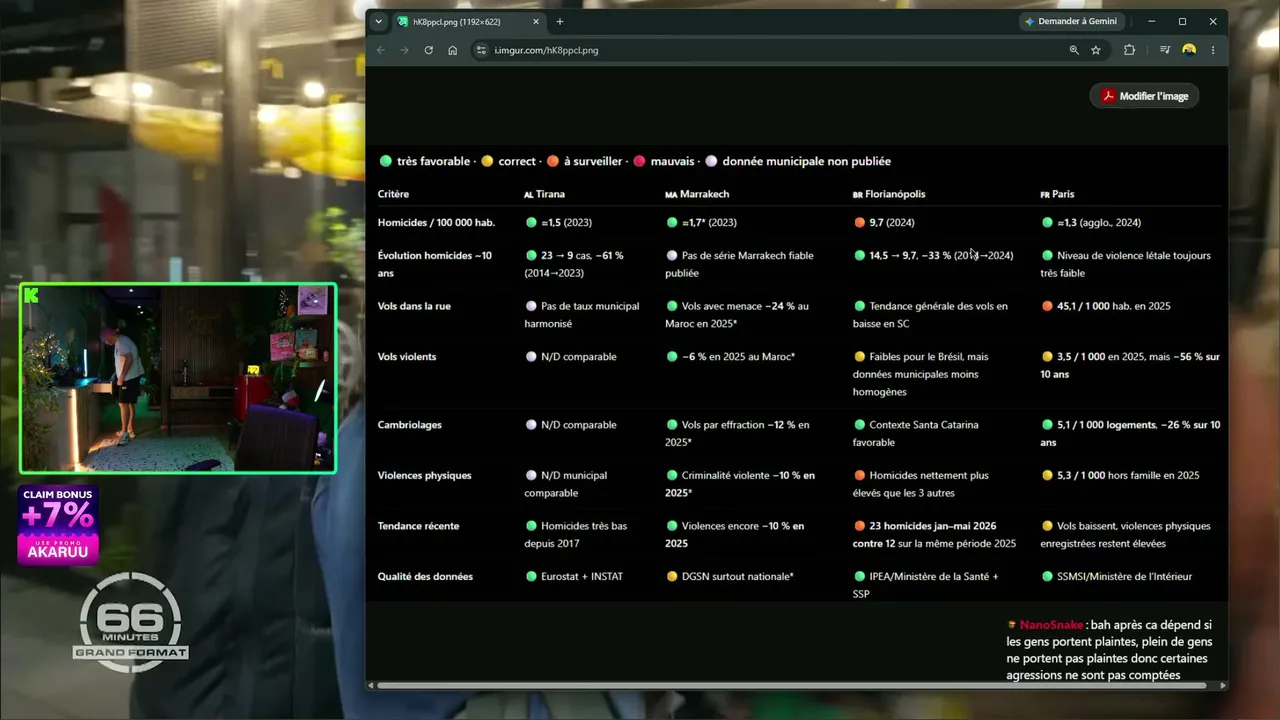The image size is (1280, 720).
Task: Click the green dot beside 'Eurostat + INSTAT'
Action: pos(531,576)
